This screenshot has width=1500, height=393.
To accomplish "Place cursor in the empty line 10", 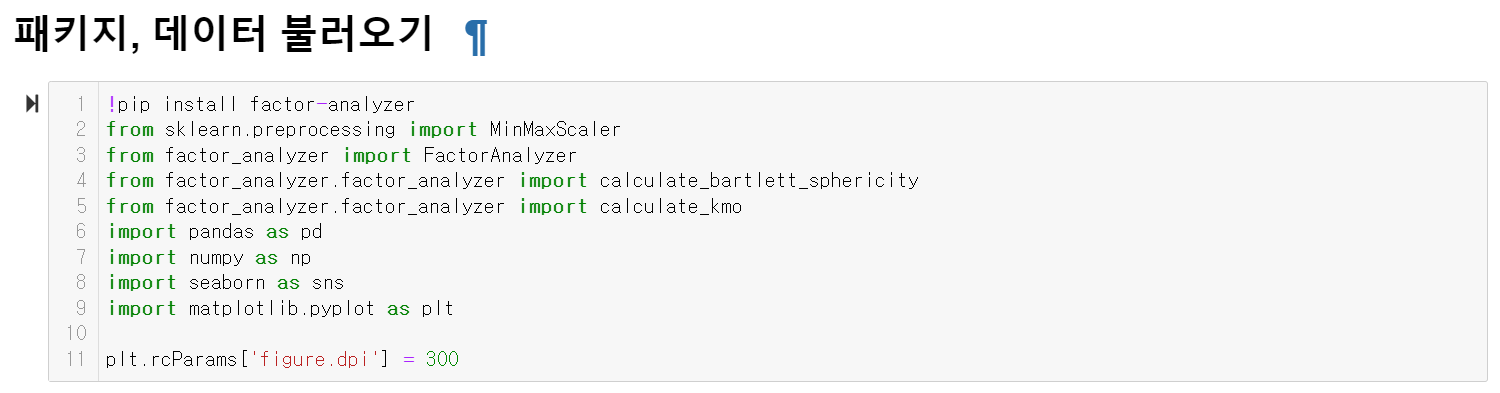I will pyautogui.click(x=790, y=334).
